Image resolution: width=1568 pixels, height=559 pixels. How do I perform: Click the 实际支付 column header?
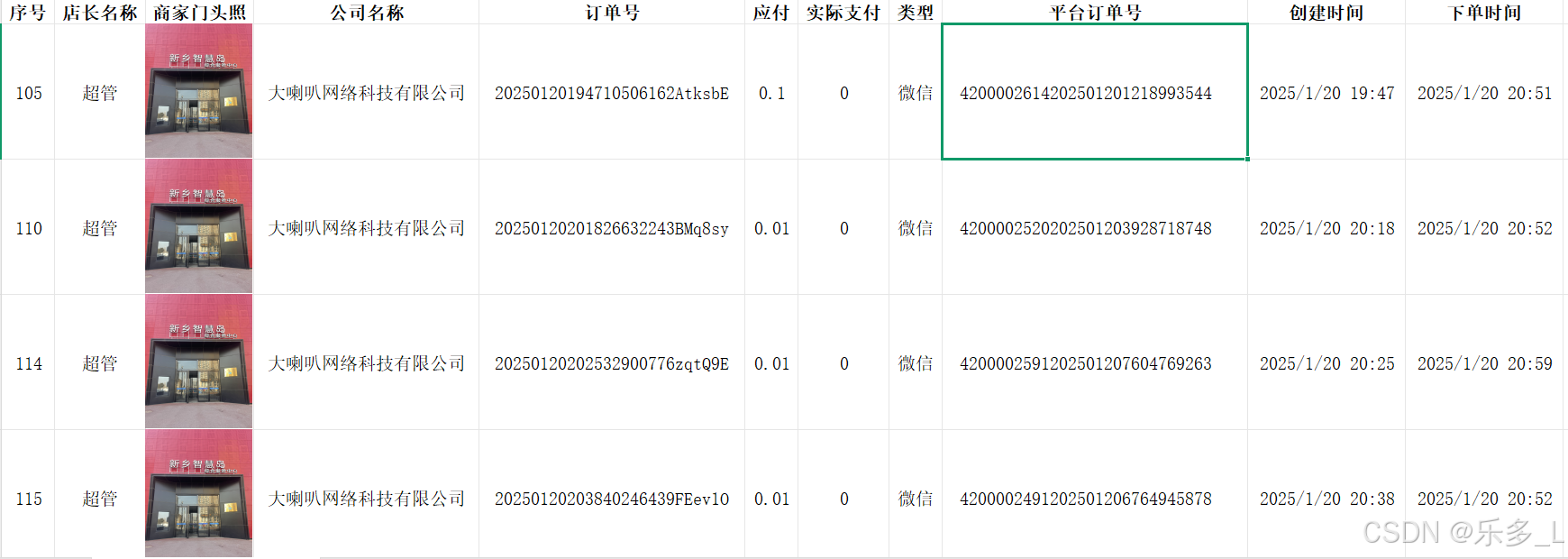pyautogui.click(x=843, y=12)
